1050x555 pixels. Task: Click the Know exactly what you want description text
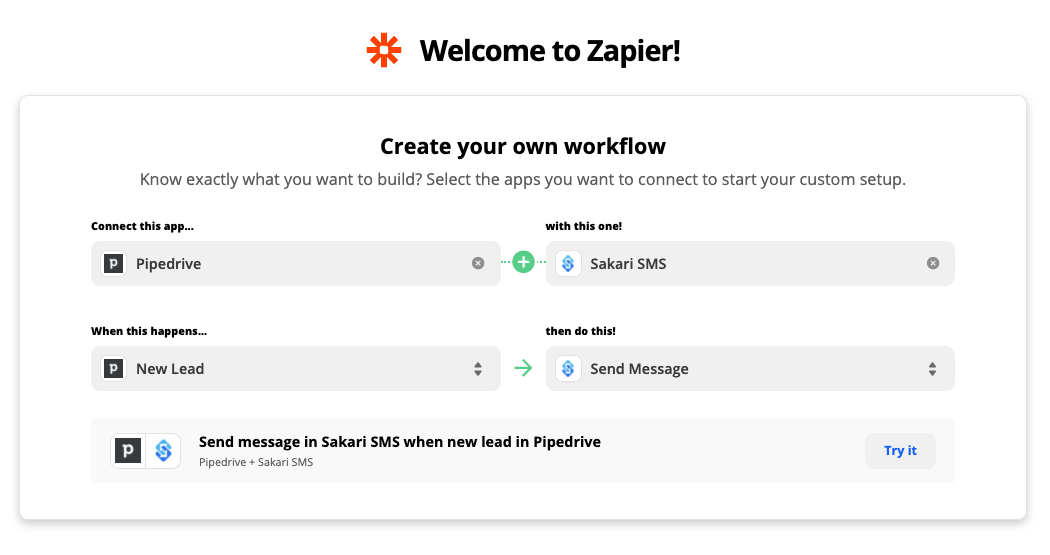pos(523,179)
